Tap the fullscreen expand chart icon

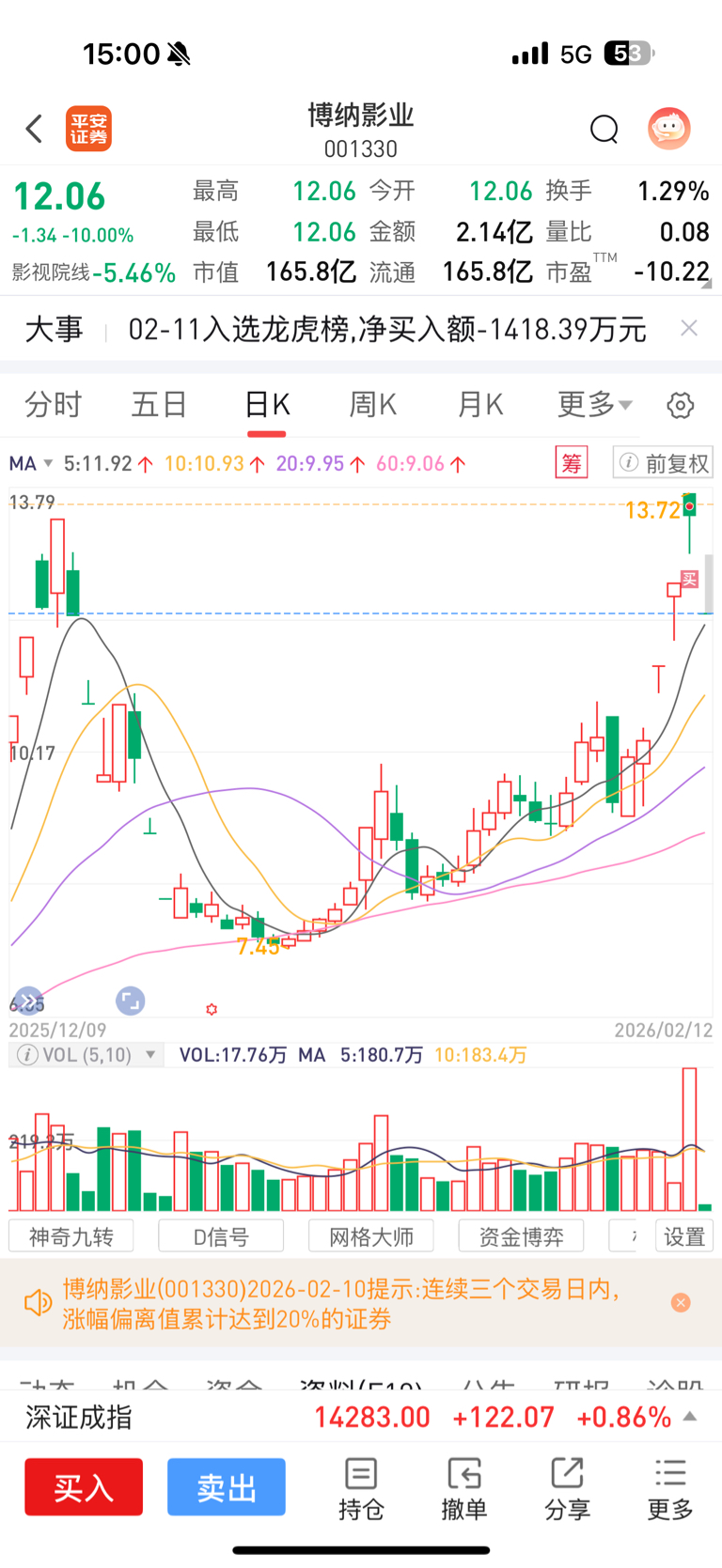click(x=130, y=1001)
